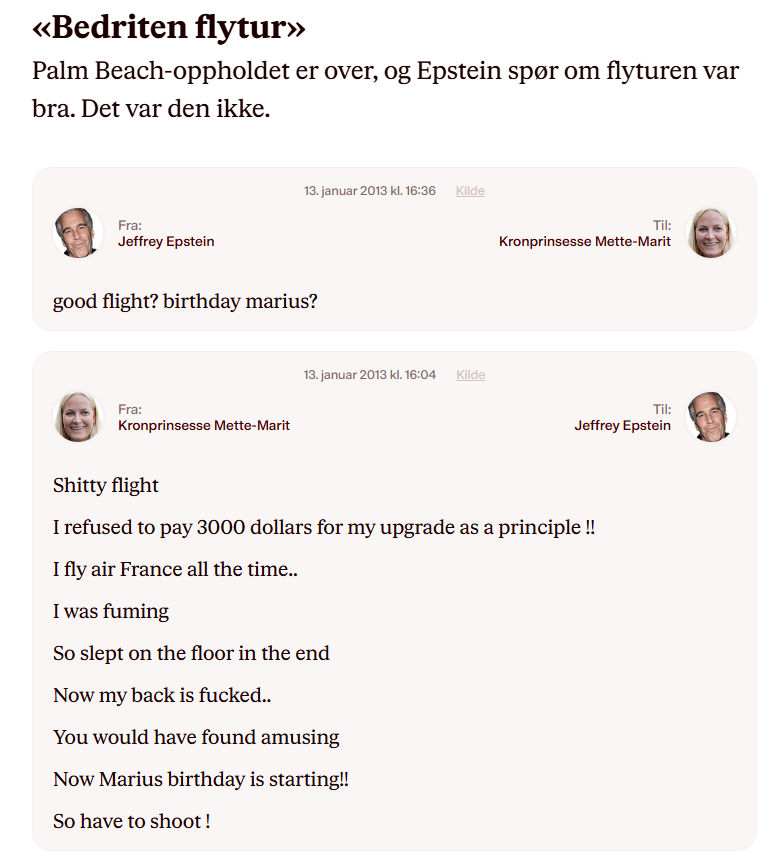Select sender name Jeffrey Epstein under "Fra:"

coord(166,242)
